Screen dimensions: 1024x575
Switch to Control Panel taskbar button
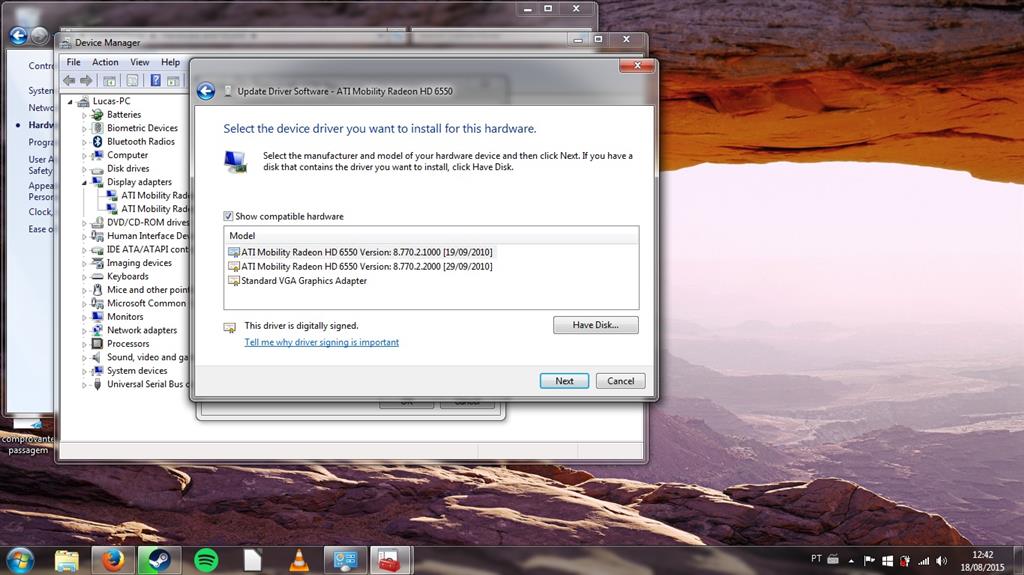[345, 560]
